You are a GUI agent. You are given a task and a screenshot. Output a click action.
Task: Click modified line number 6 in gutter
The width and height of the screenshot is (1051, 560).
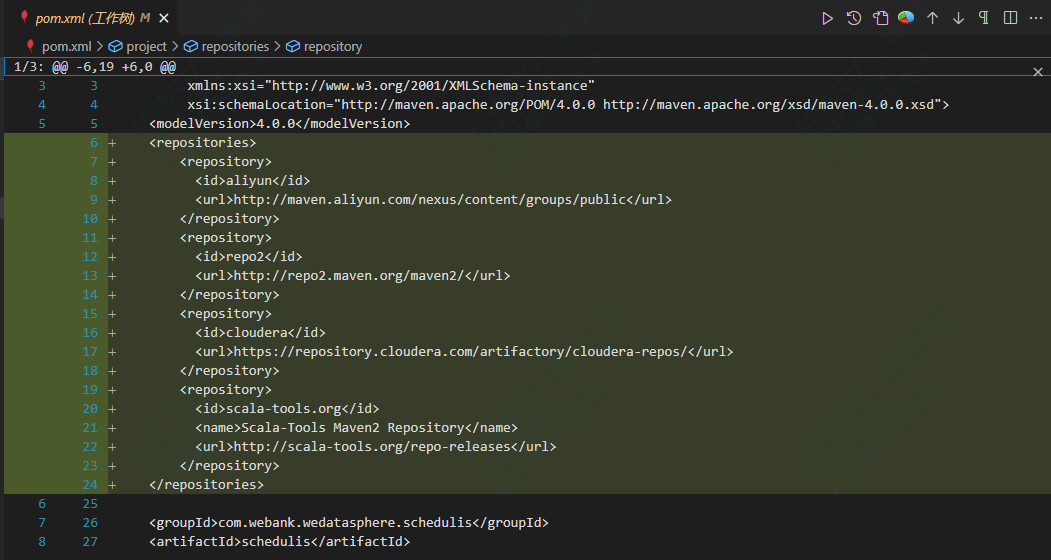[94, 143]
